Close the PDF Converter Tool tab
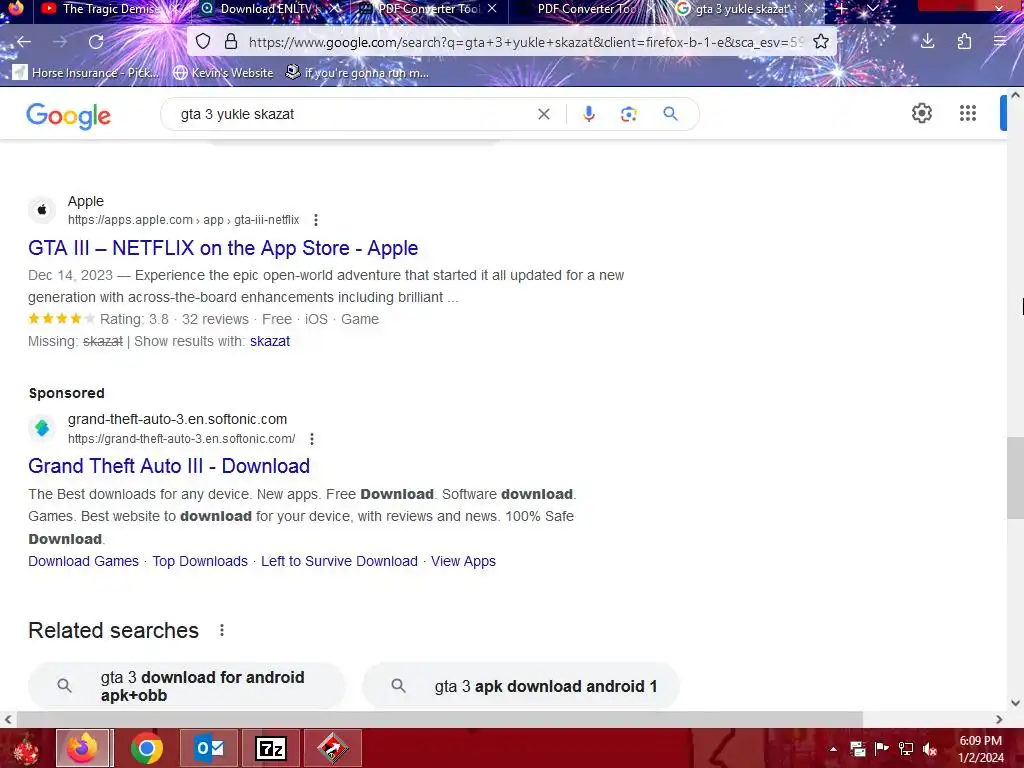This screenshot has height=768, width=1024. tap(492, 8)
